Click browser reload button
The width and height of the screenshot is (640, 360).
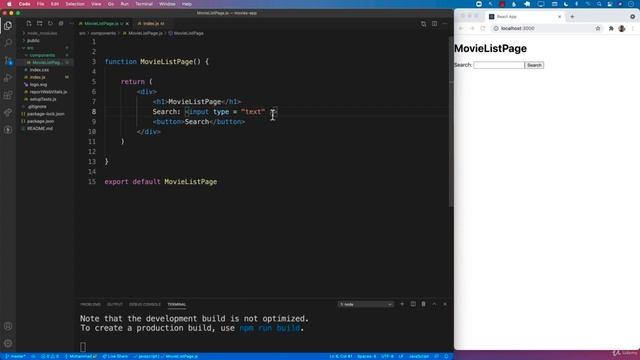483,28
